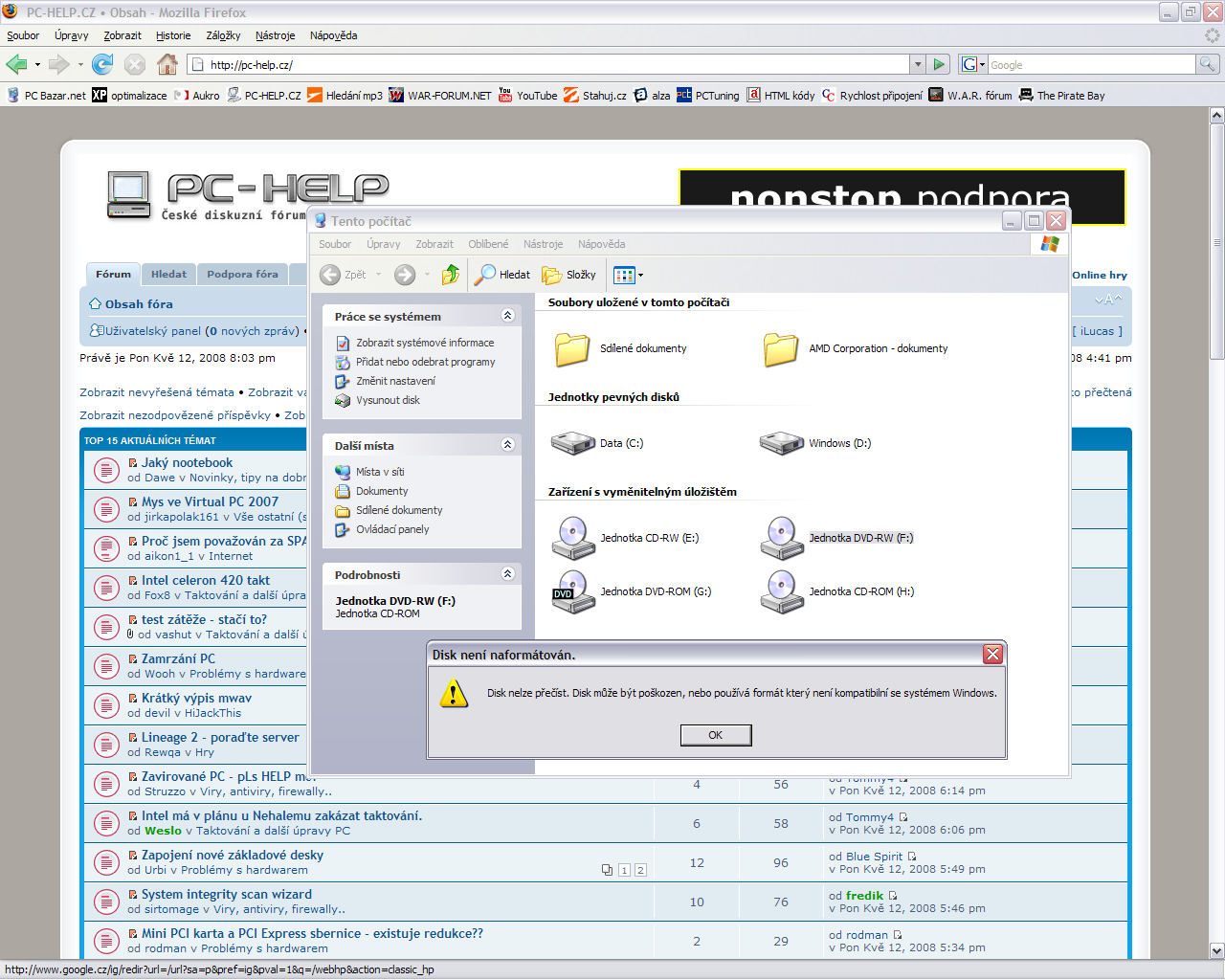This screenshot has height=980, width=1225.
Task: Open the System integrity scan wizard topic
Action: tap(227, 894)
